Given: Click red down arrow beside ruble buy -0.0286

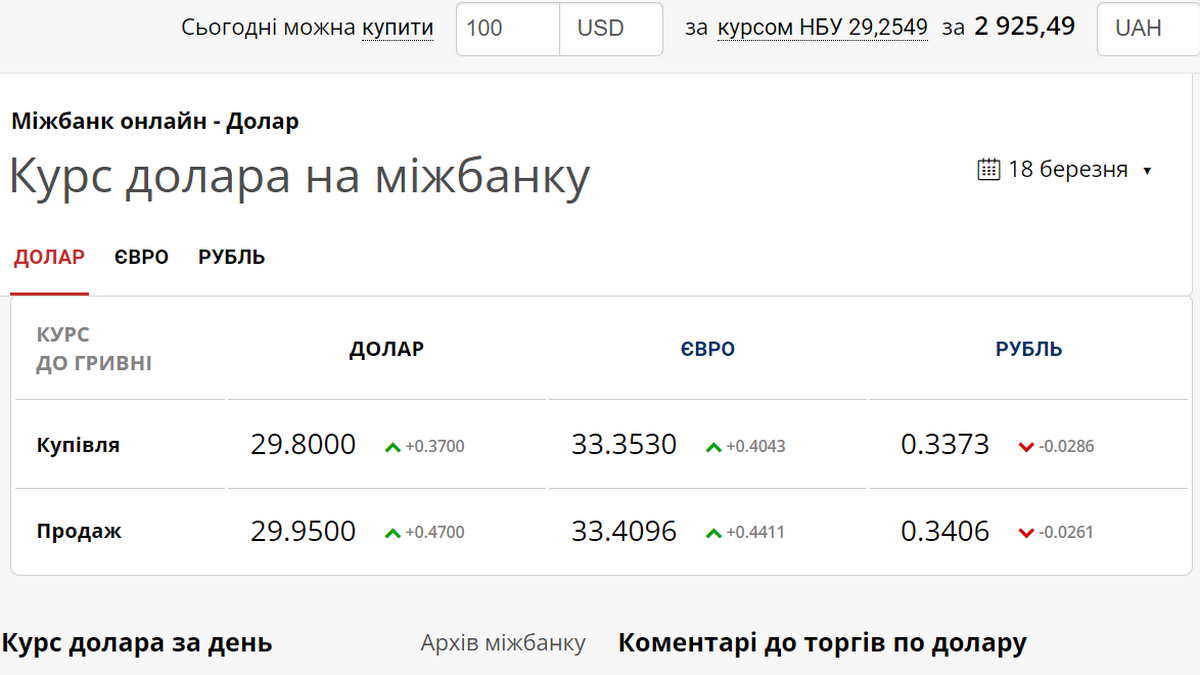Looking at the screenshot, I should coord(1025,447).
